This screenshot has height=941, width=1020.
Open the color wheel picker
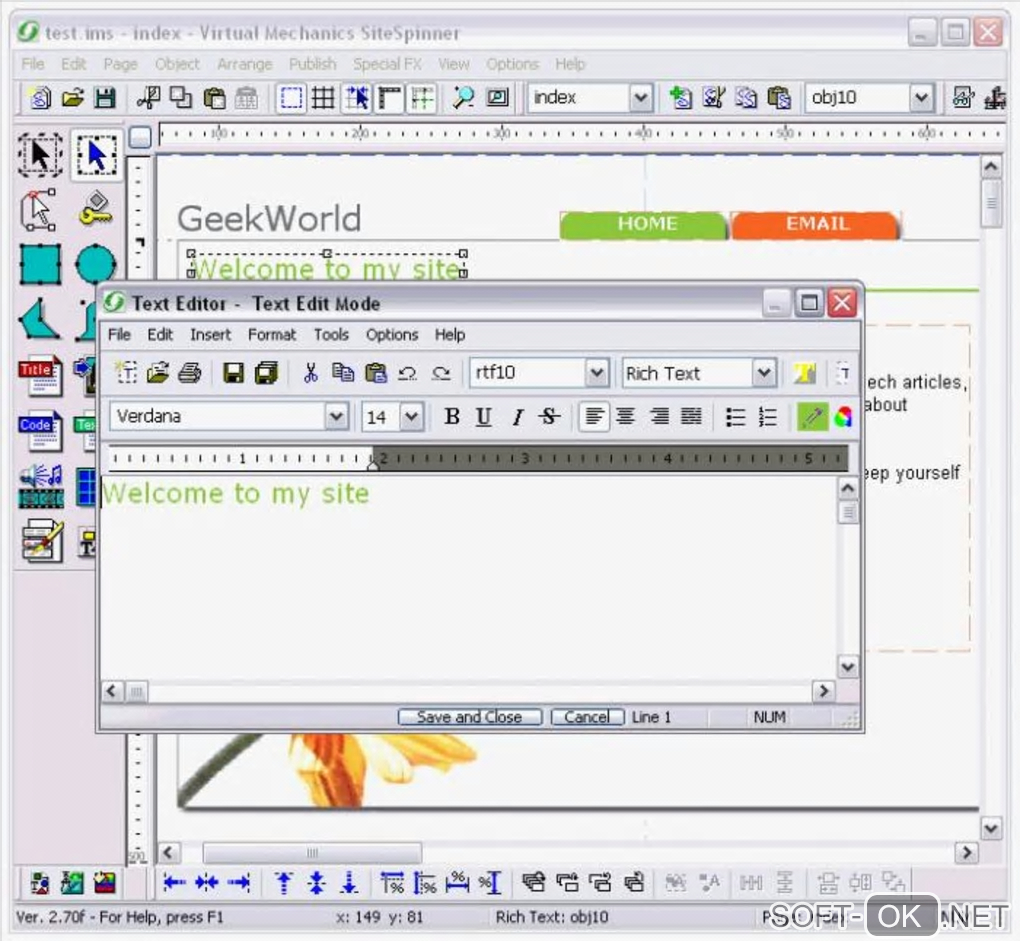844,416
